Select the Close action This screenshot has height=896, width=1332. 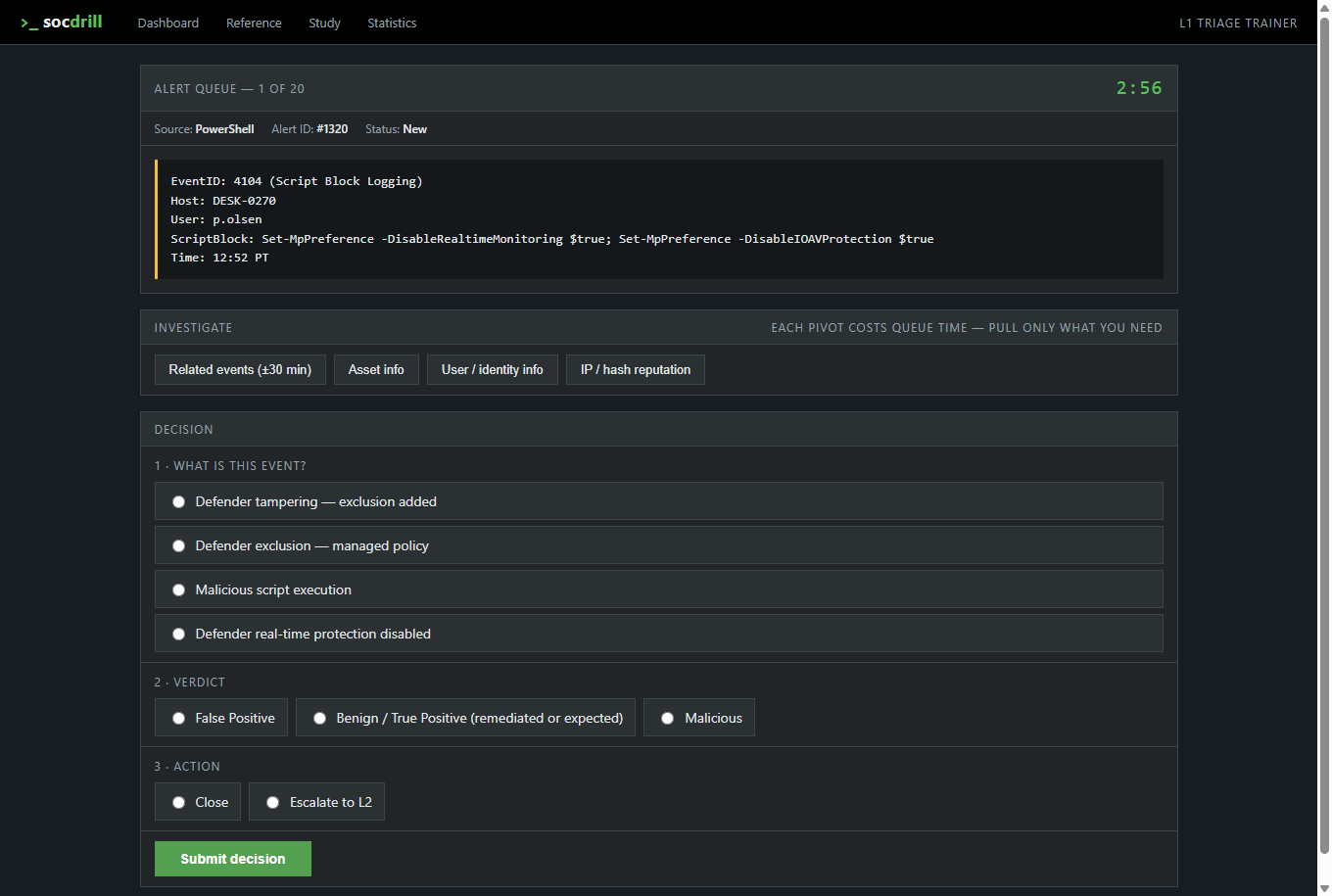(x=198, y=802)
